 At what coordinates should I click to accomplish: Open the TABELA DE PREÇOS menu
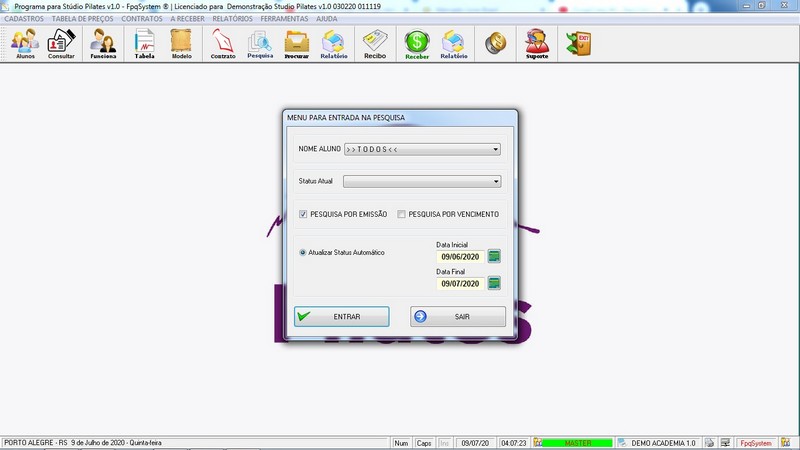(x=83, y=19)
